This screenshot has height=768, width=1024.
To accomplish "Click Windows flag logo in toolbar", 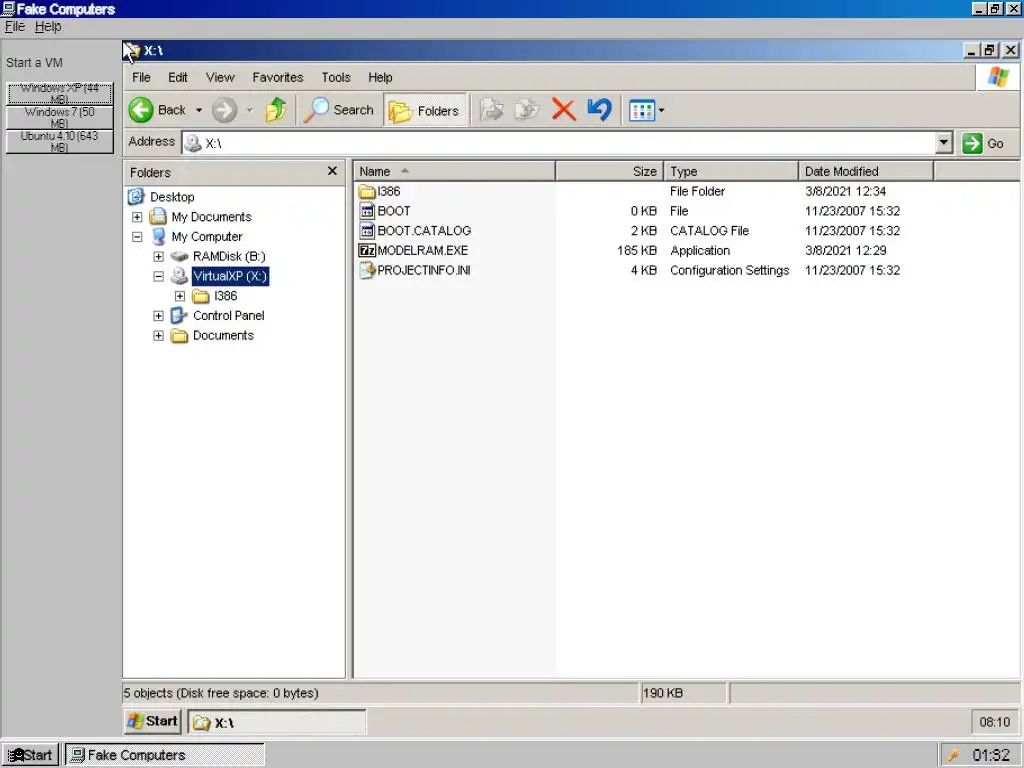I will pos(998,77).
